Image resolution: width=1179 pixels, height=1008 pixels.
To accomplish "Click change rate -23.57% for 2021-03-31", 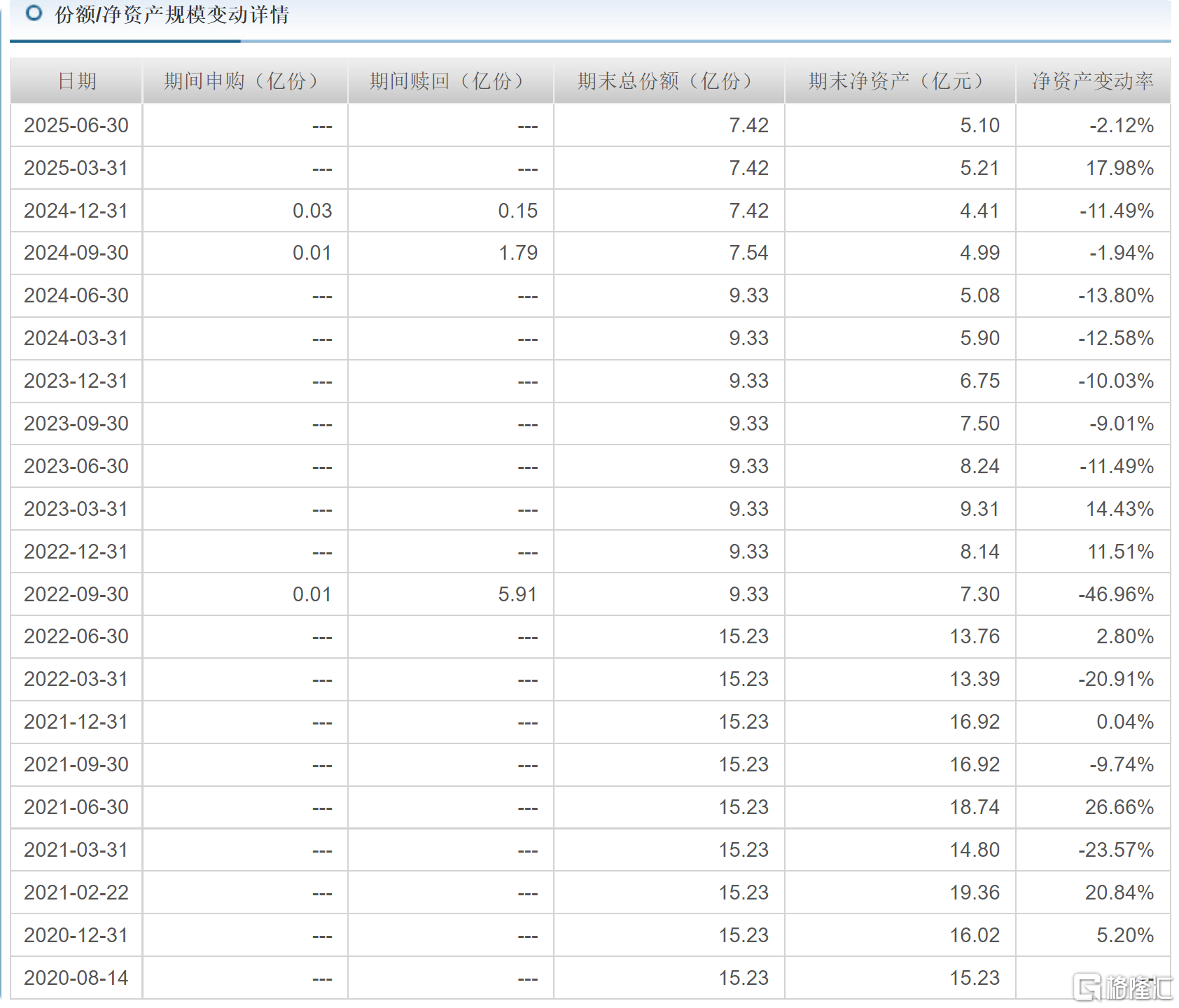I will tap(1116, 850).
